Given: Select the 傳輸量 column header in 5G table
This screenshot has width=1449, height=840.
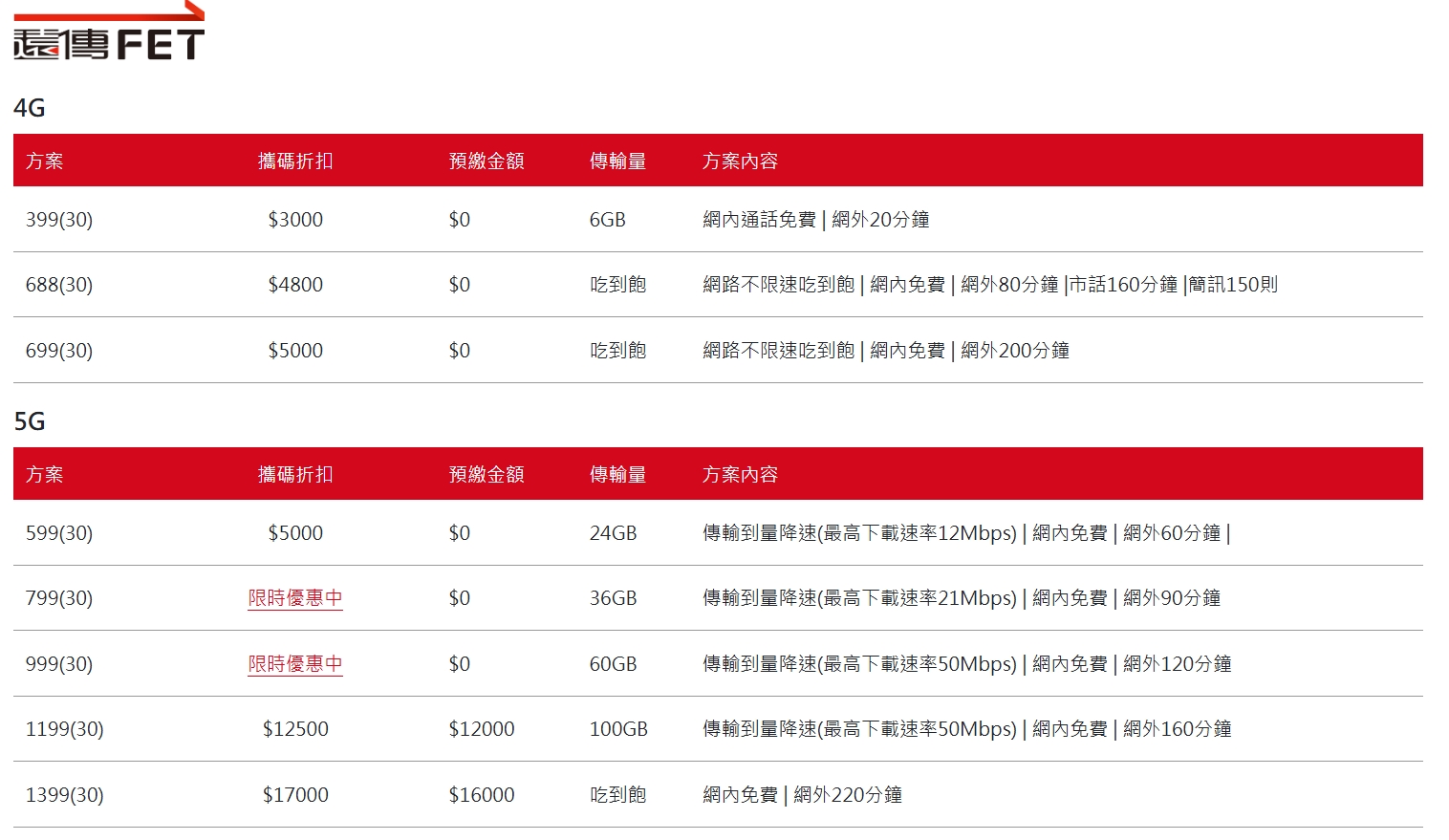Looking at the screenshot, I should click(x=617, y=474).
